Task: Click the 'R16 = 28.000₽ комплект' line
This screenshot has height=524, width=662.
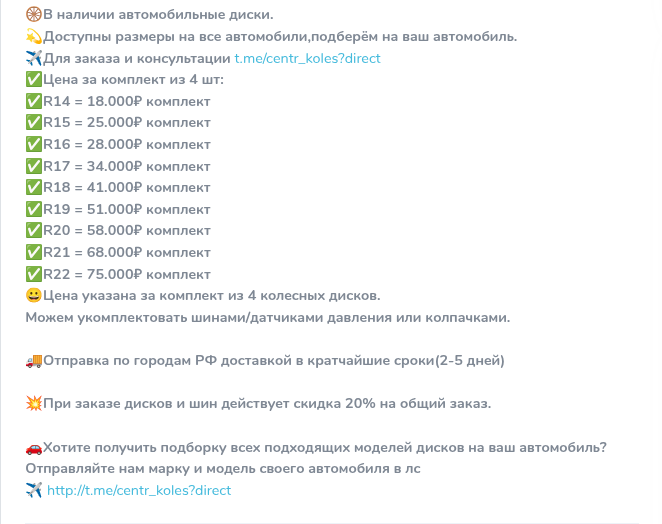Action: click(x=127, y=145)
